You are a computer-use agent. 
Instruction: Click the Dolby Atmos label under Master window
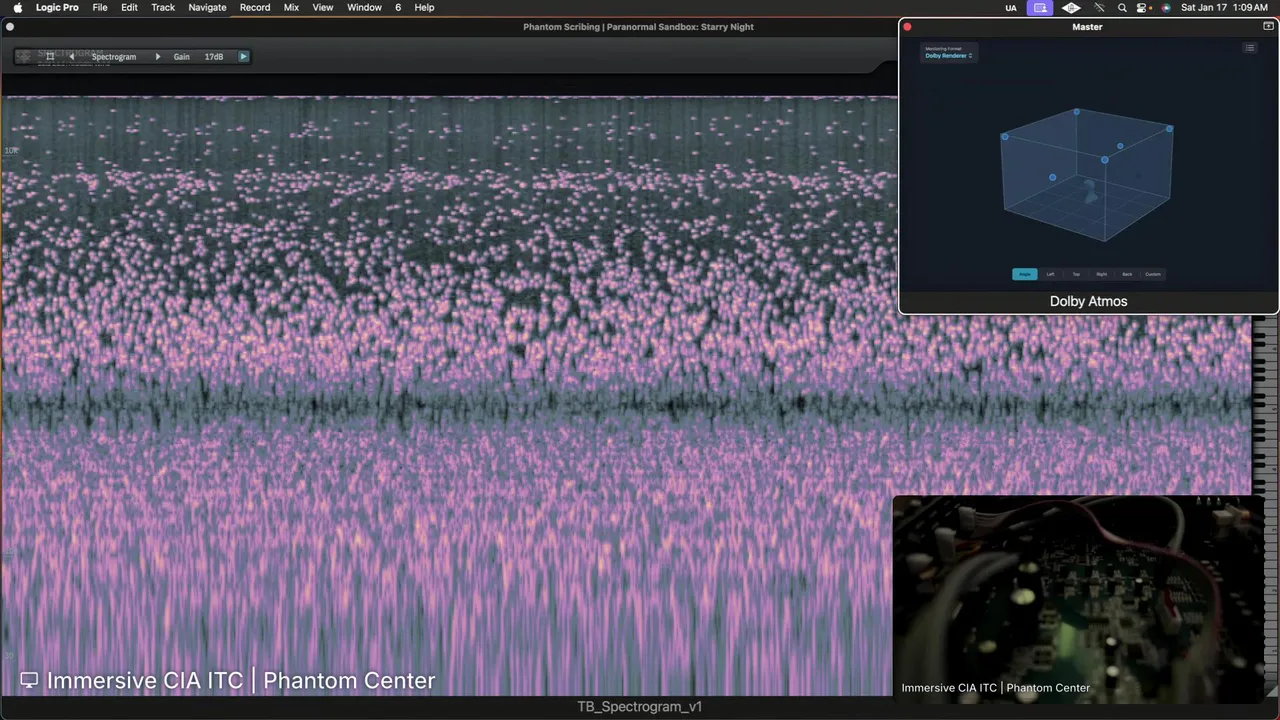click(1088, 301)
